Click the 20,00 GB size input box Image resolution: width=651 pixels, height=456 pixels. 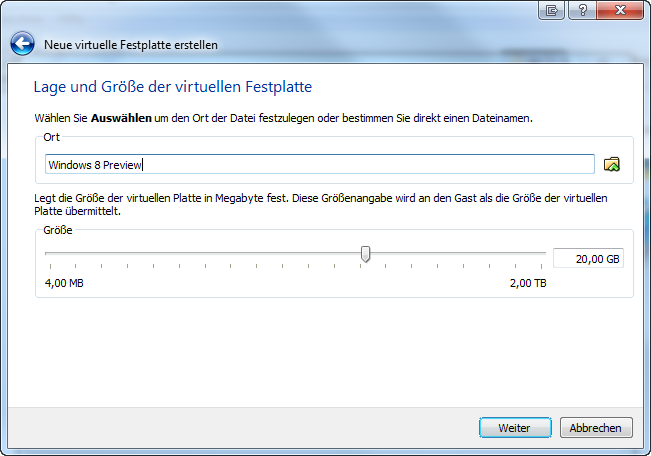coord(589,258)
